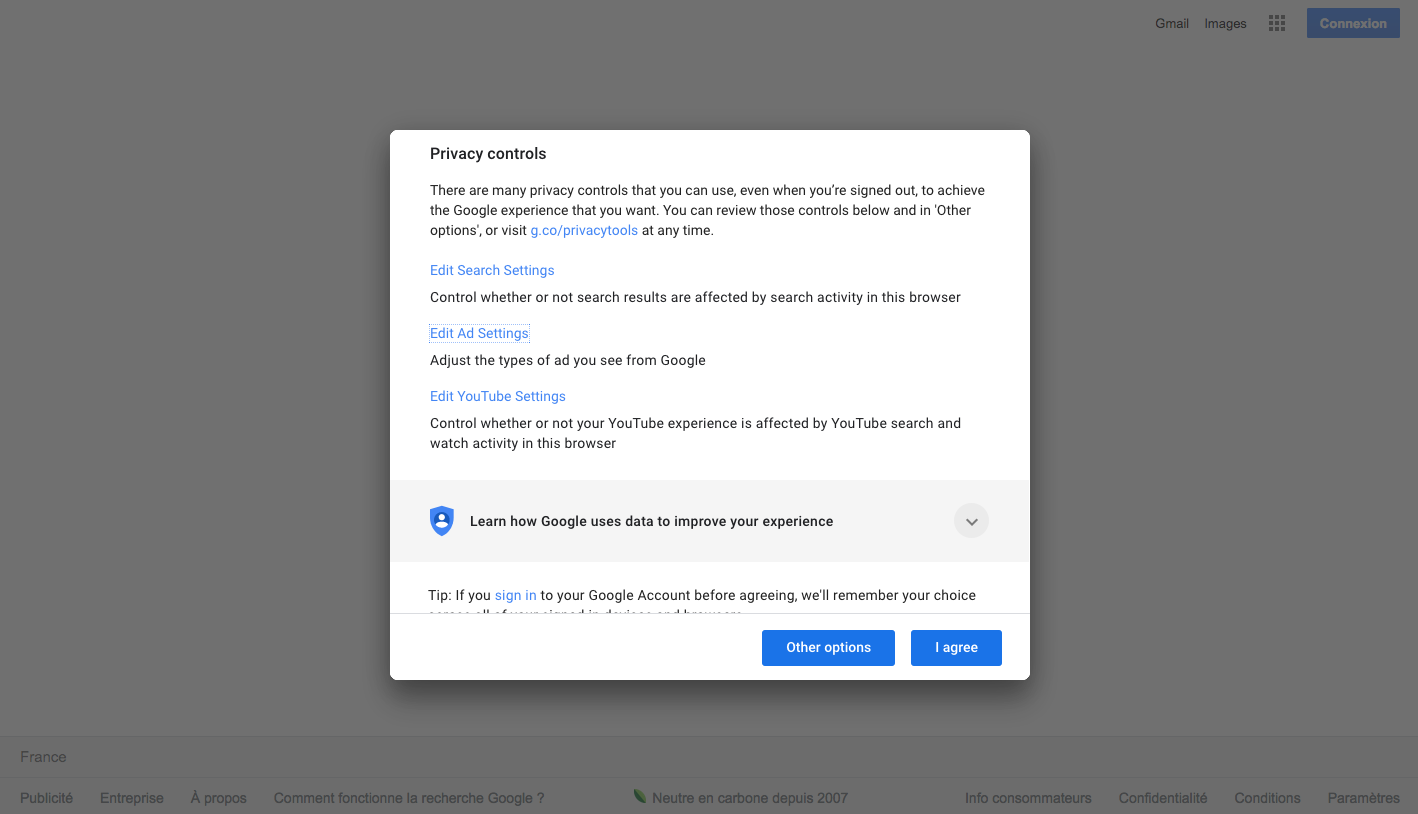Open Paramètres in the footer
This screenshot has height=814, width=1418.
coord(1364,798)
